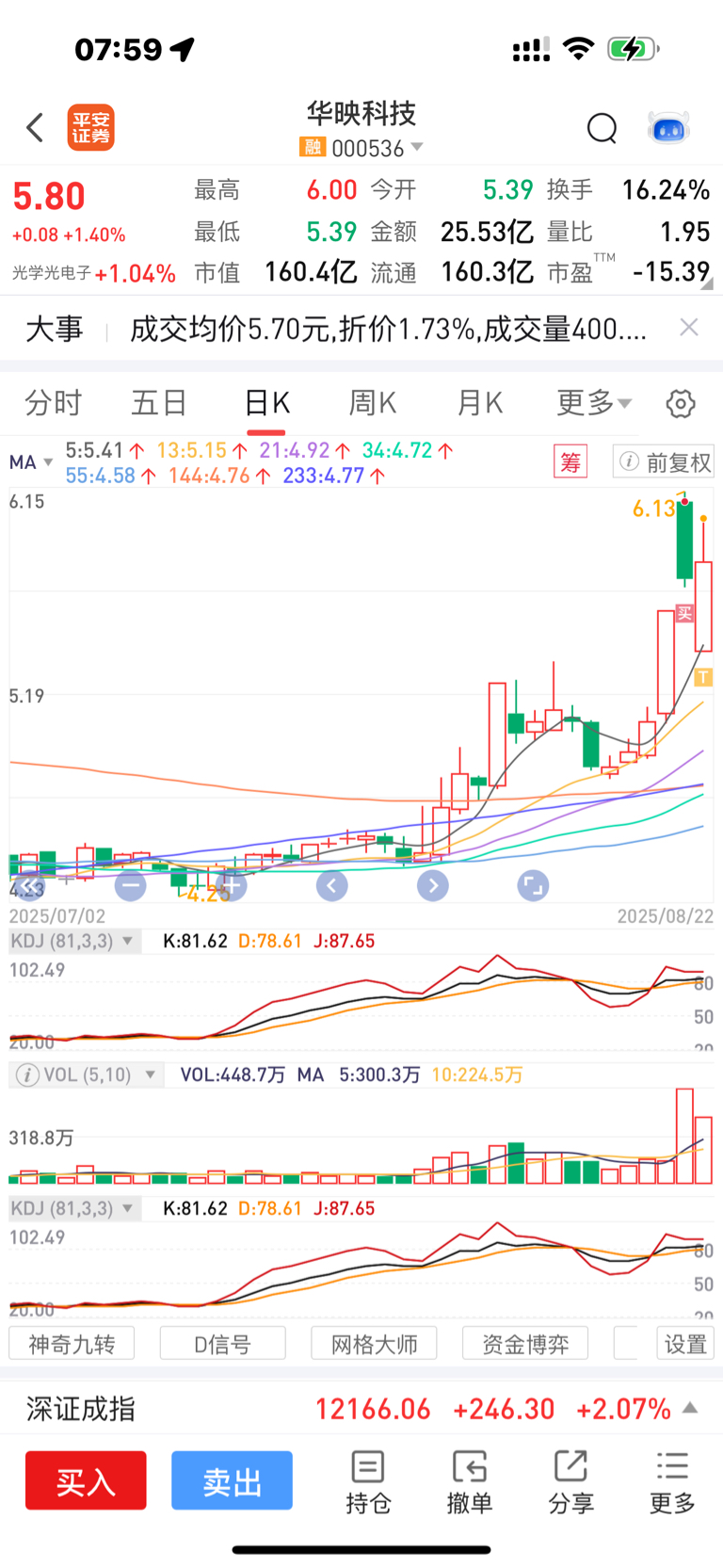The height and width of the screenshot is (1568, 723).
Task: Tap the blue 卖出 sell button
Action: coord(232,1480)
